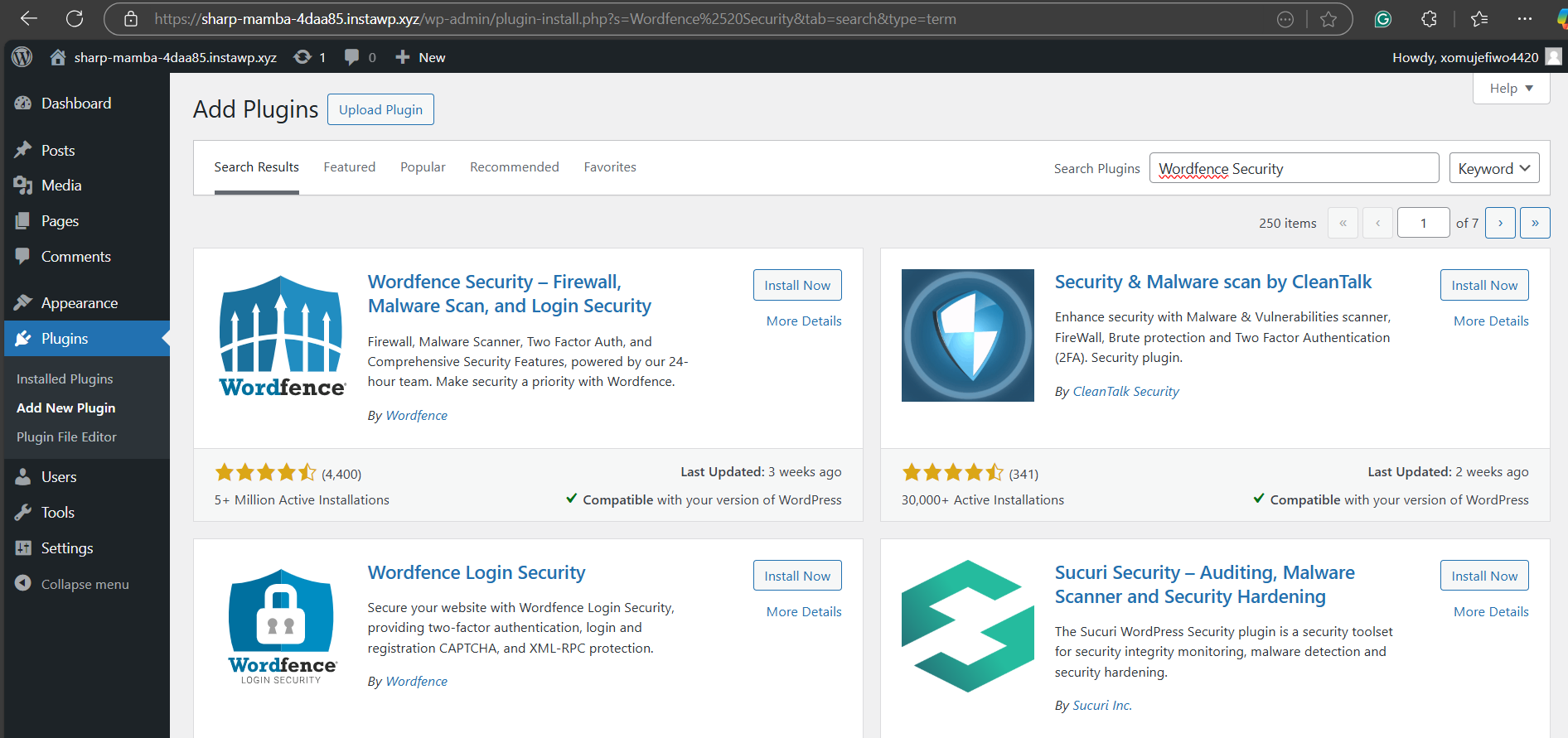Click the Tools wrench icon
1568x738 pixels.
(x=23, y=513)
